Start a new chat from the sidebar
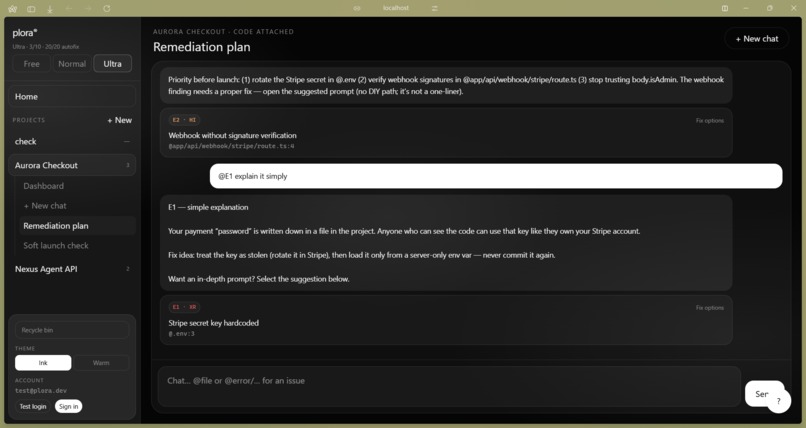The width and height of the screenshot is (806, 428). tap(77, 206)
